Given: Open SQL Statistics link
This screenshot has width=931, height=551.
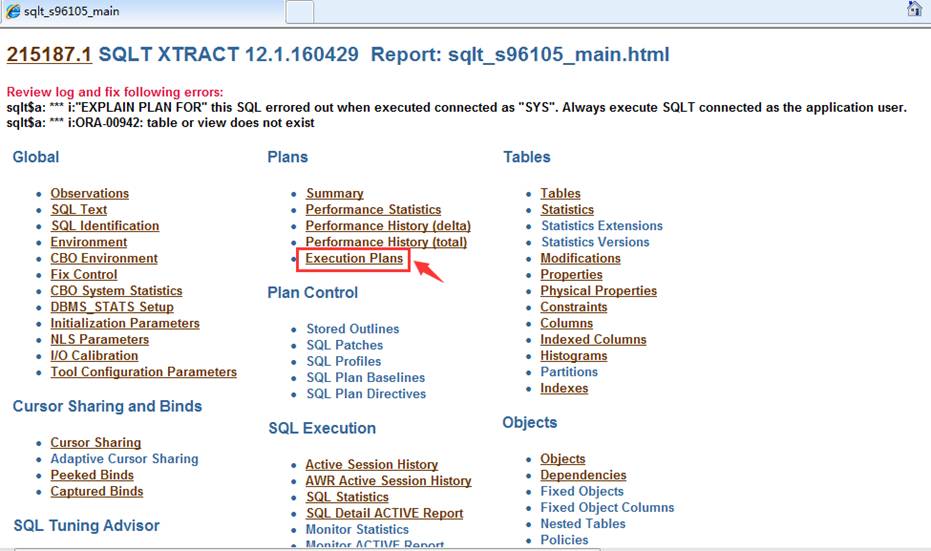Looking at the screenshot, I should [347, 497].
